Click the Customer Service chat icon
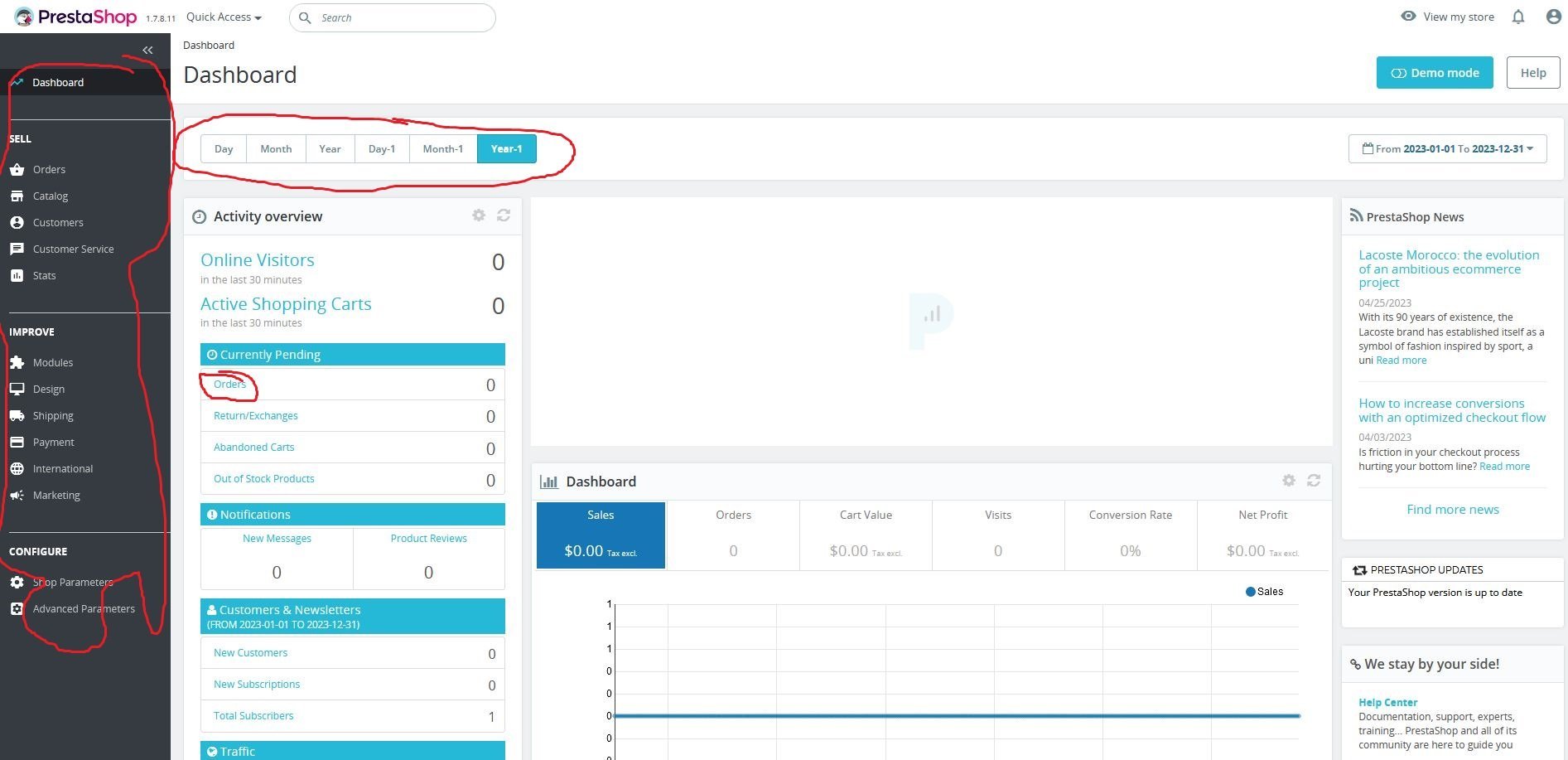This screenshot has height=760, width=1568. pos(17,249)
